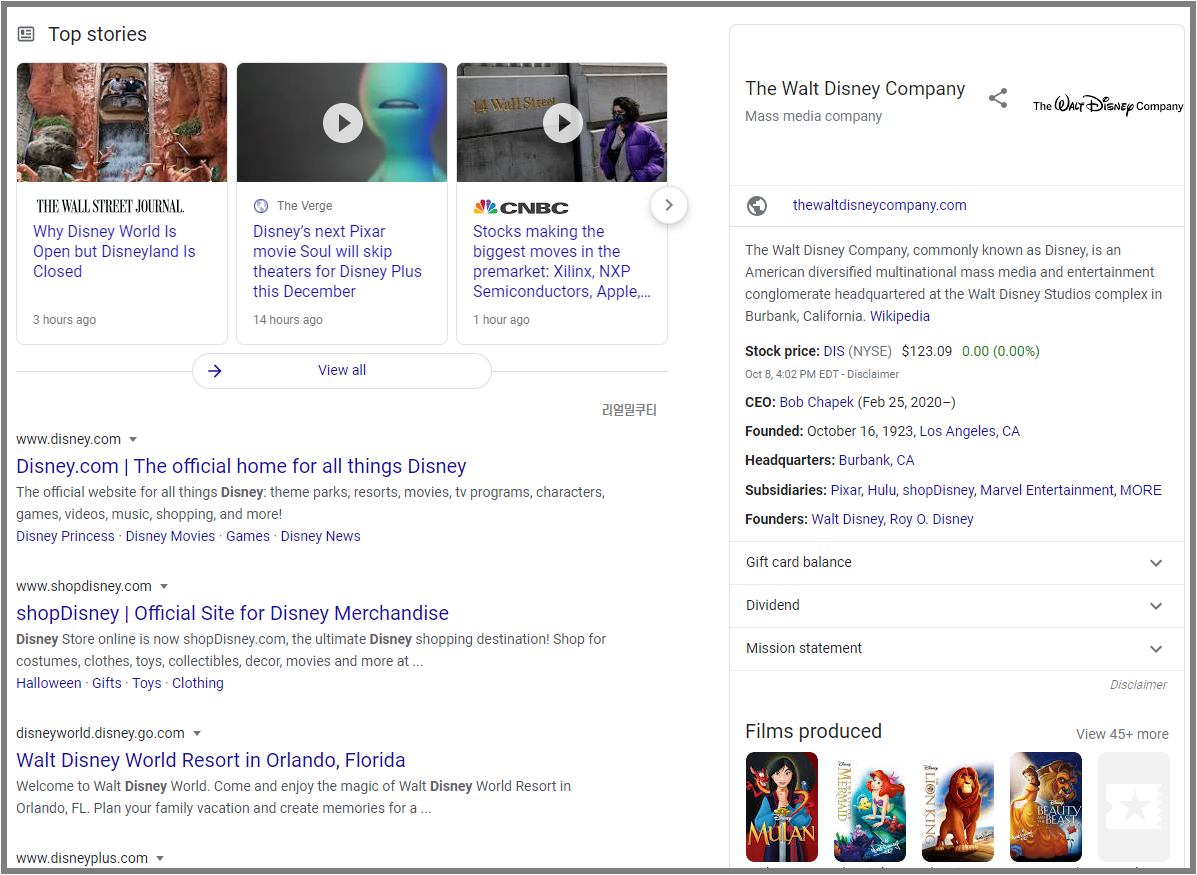
Task: Open dropdown arrow next to www.disney.com
Action: [133, 440]
